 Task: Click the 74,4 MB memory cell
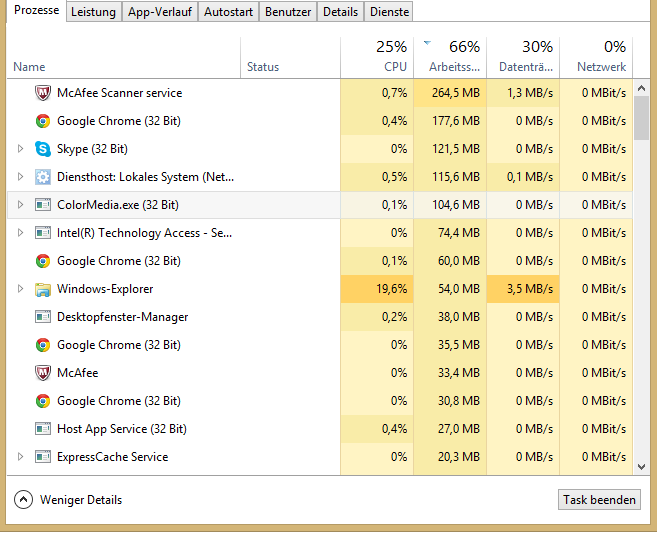tap(450, 233)
